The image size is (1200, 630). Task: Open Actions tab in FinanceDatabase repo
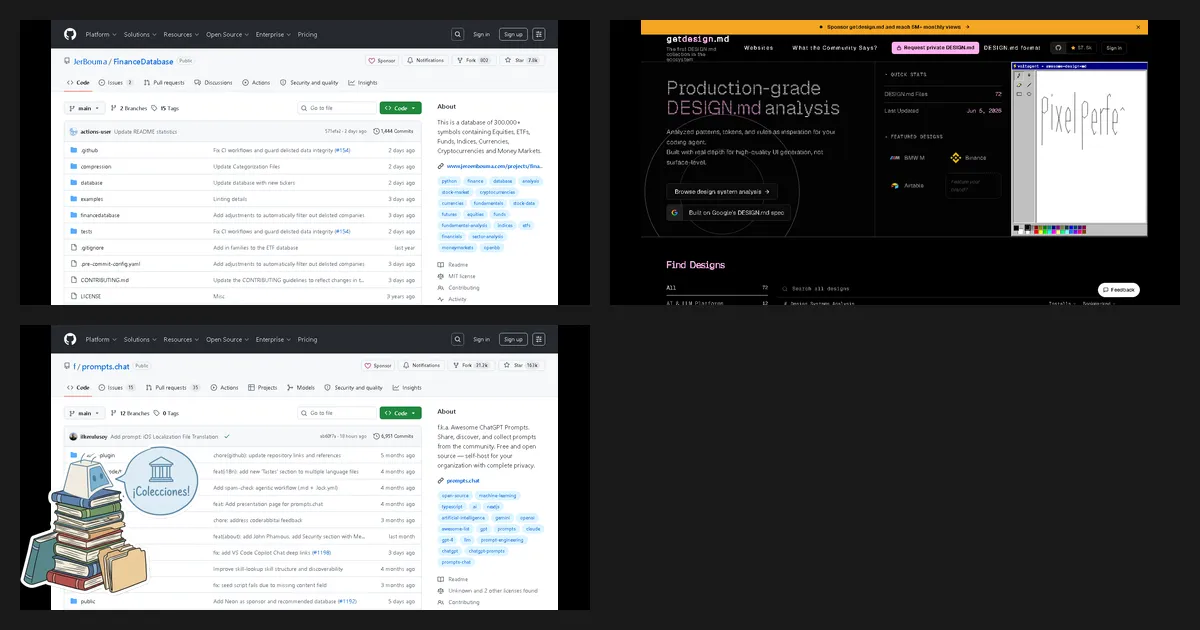(x=256, y=83)
